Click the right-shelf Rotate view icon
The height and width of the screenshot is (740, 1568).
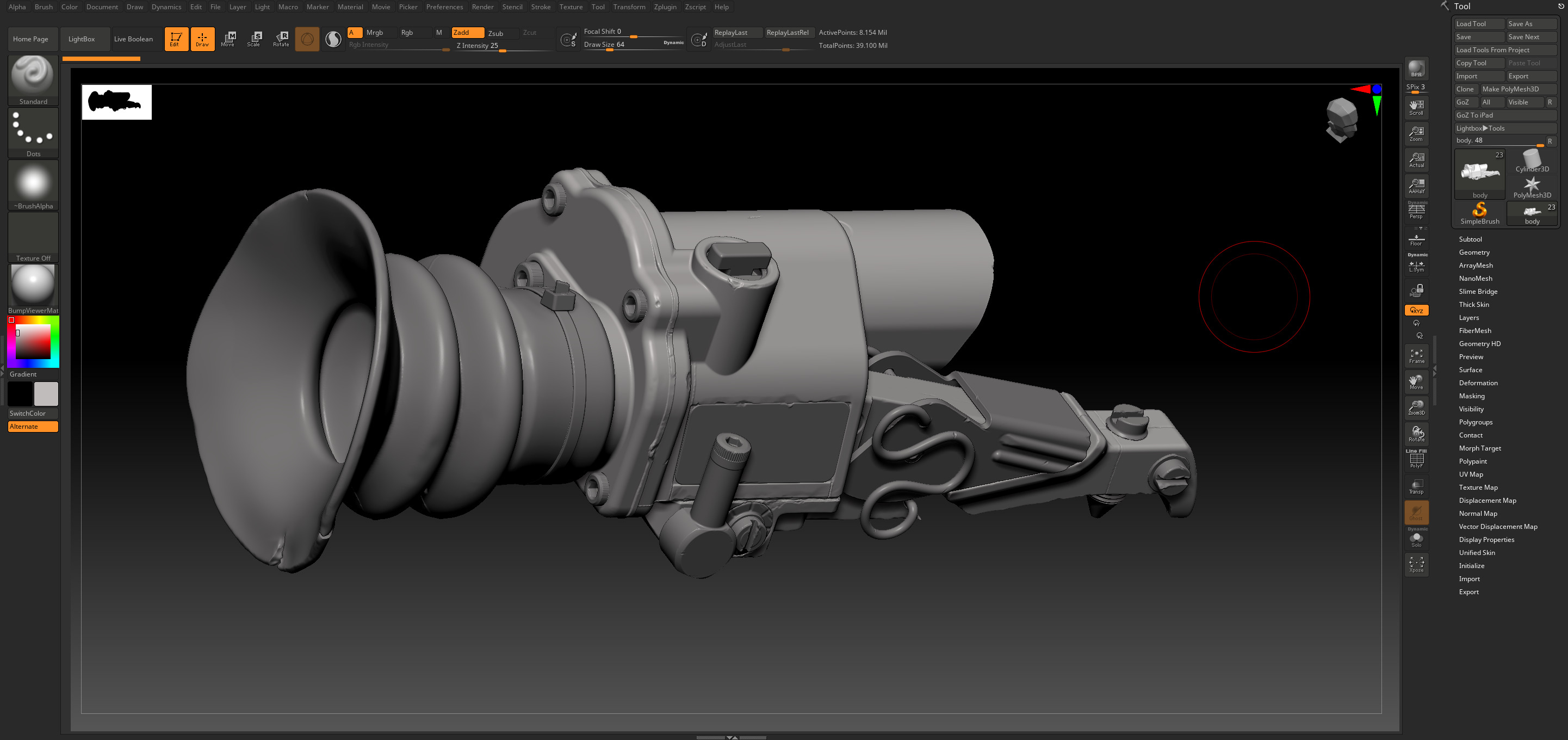(x=1416, y=434)
